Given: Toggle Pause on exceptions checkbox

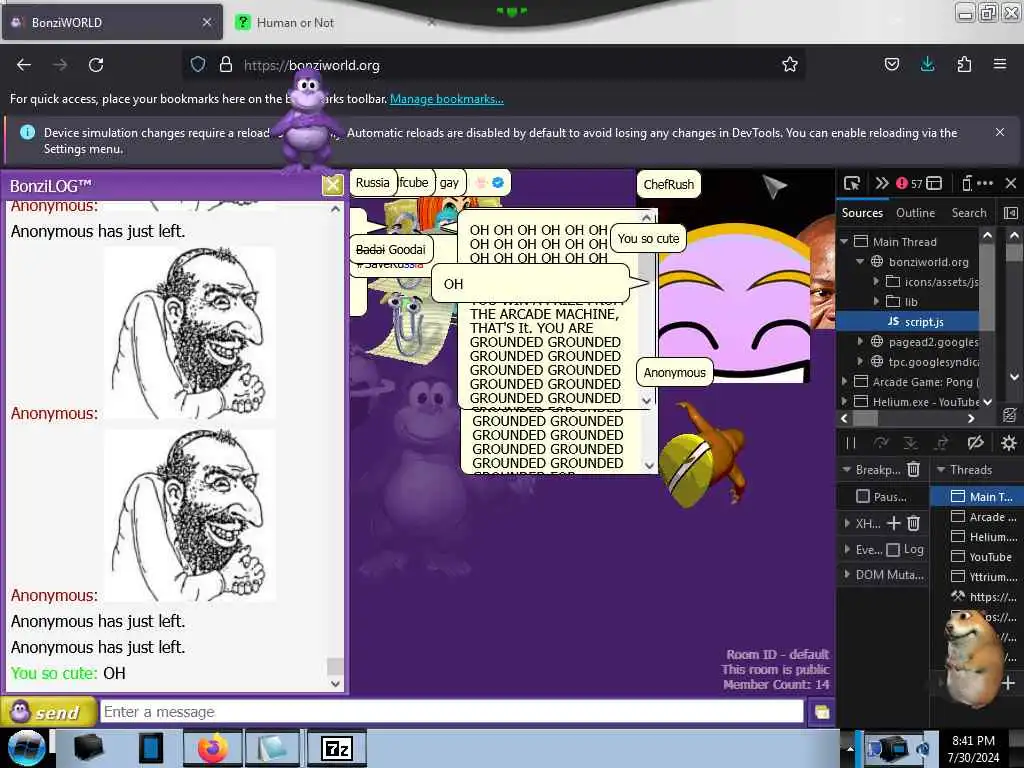Looking at the screenshot, I should (863, 496).
